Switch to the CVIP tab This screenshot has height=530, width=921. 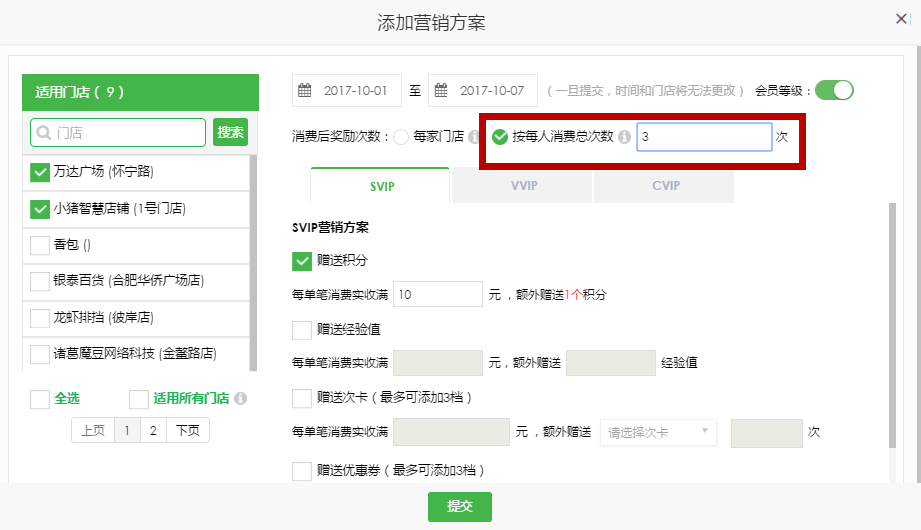click(664, 186)
